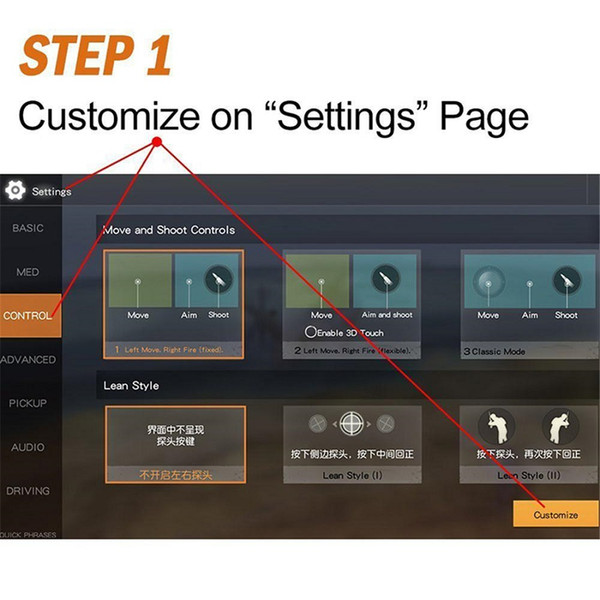Choose Left Move, Right Fire (fixed) layout
600x600 pixels.
(174, 304)
